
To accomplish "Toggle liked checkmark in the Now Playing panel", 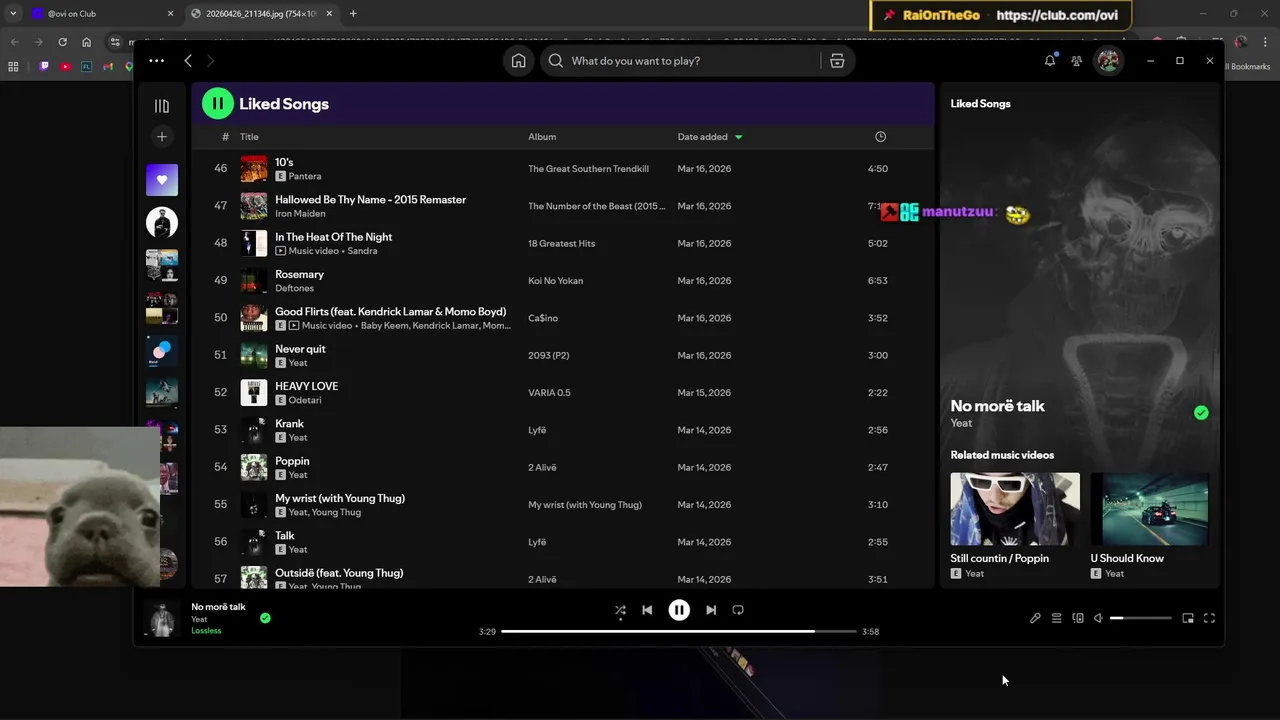I will (x=1201, y=413).
